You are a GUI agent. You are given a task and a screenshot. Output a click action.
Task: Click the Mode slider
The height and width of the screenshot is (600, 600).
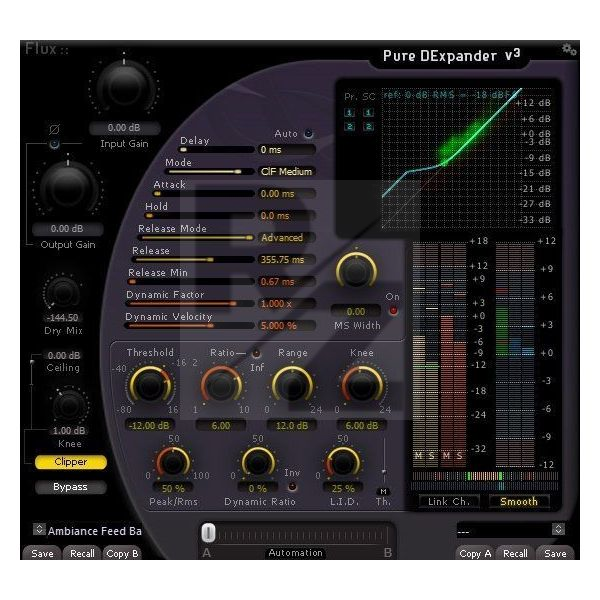[x=210, y=171]
